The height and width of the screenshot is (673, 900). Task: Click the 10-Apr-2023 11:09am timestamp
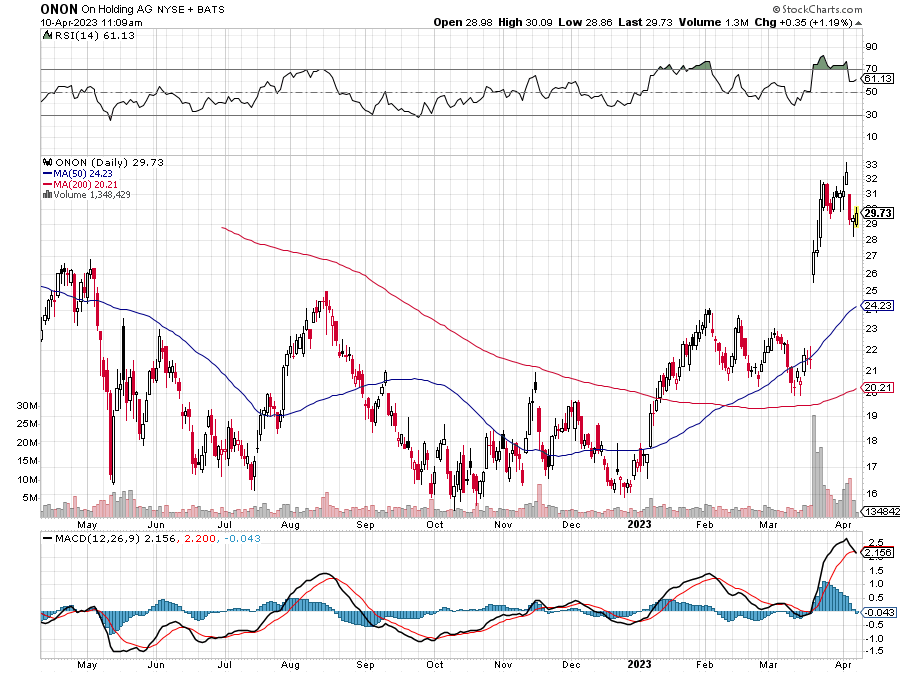[x=91, y=23]
